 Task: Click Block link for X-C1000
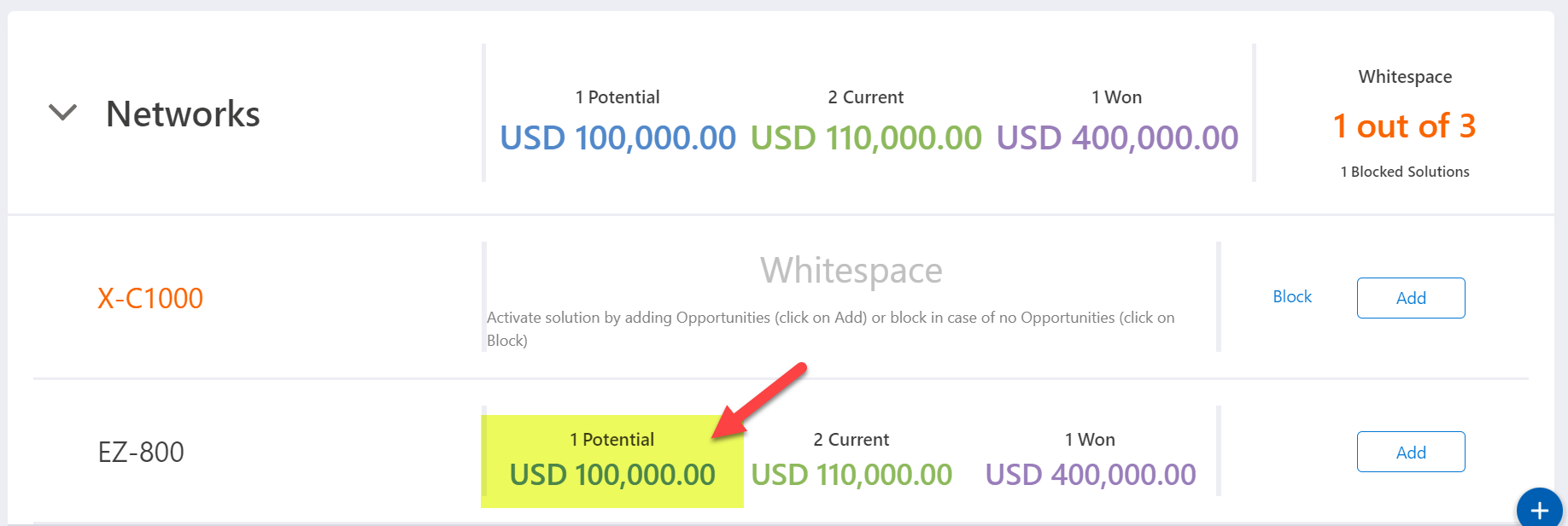1291,297
